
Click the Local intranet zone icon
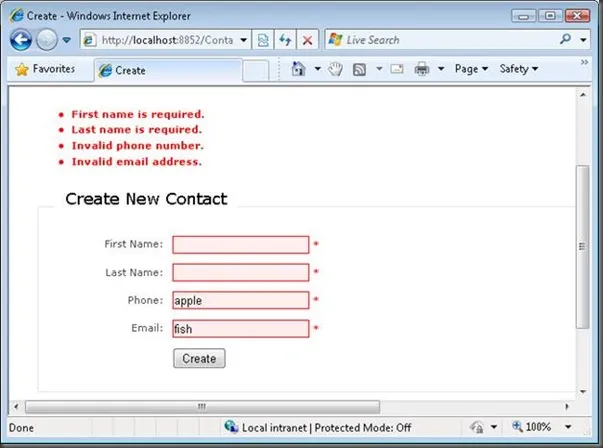pyautogui.click(x=231, y=426)
